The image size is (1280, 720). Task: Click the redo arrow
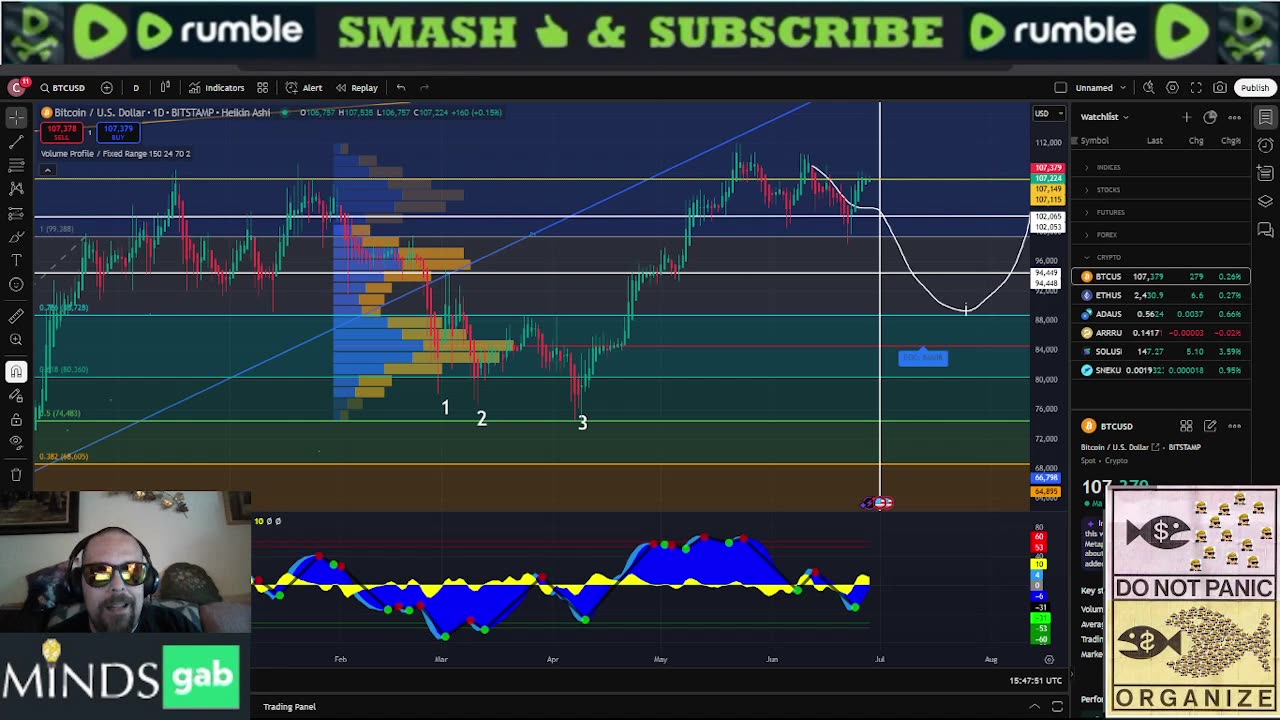click(425, 88)
